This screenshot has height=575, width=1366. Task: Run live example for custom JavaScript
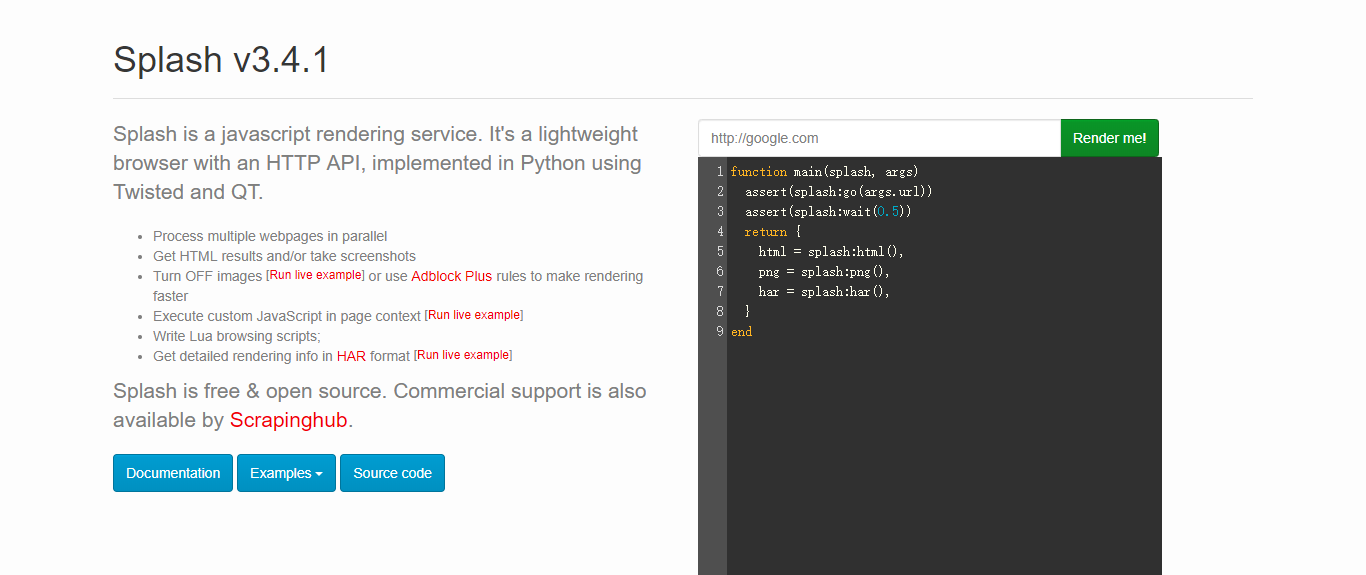pos(474,315)
